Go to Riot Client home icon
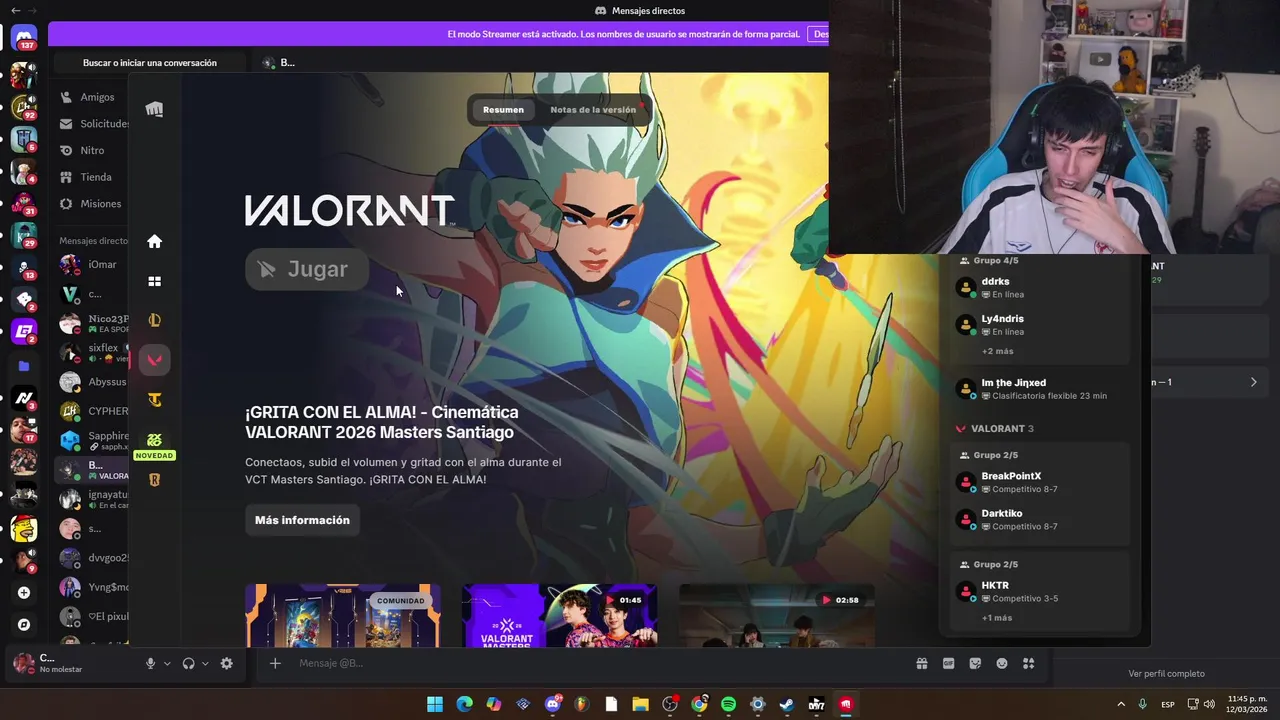Screen dimensions: 1280x720 point(154,241)
